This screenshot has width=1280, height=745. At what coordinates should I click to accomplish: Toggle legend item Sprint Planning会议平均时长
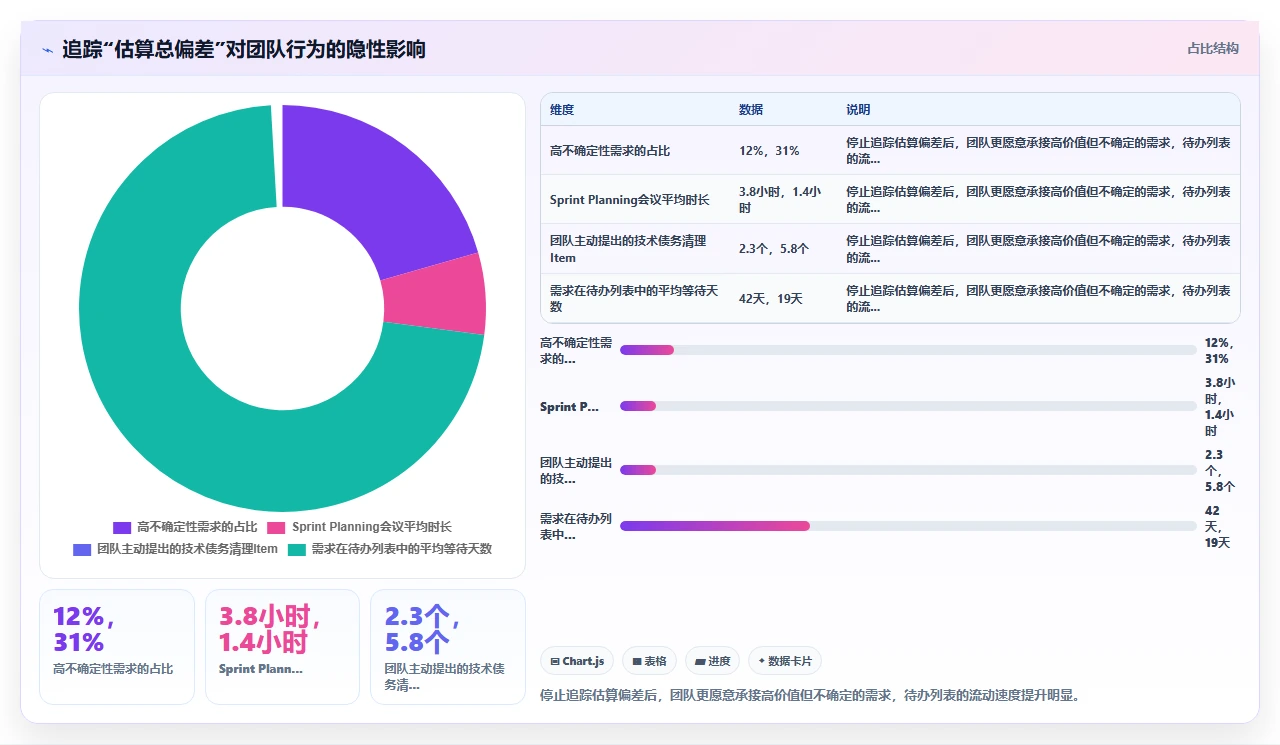(x=358, y=527)
